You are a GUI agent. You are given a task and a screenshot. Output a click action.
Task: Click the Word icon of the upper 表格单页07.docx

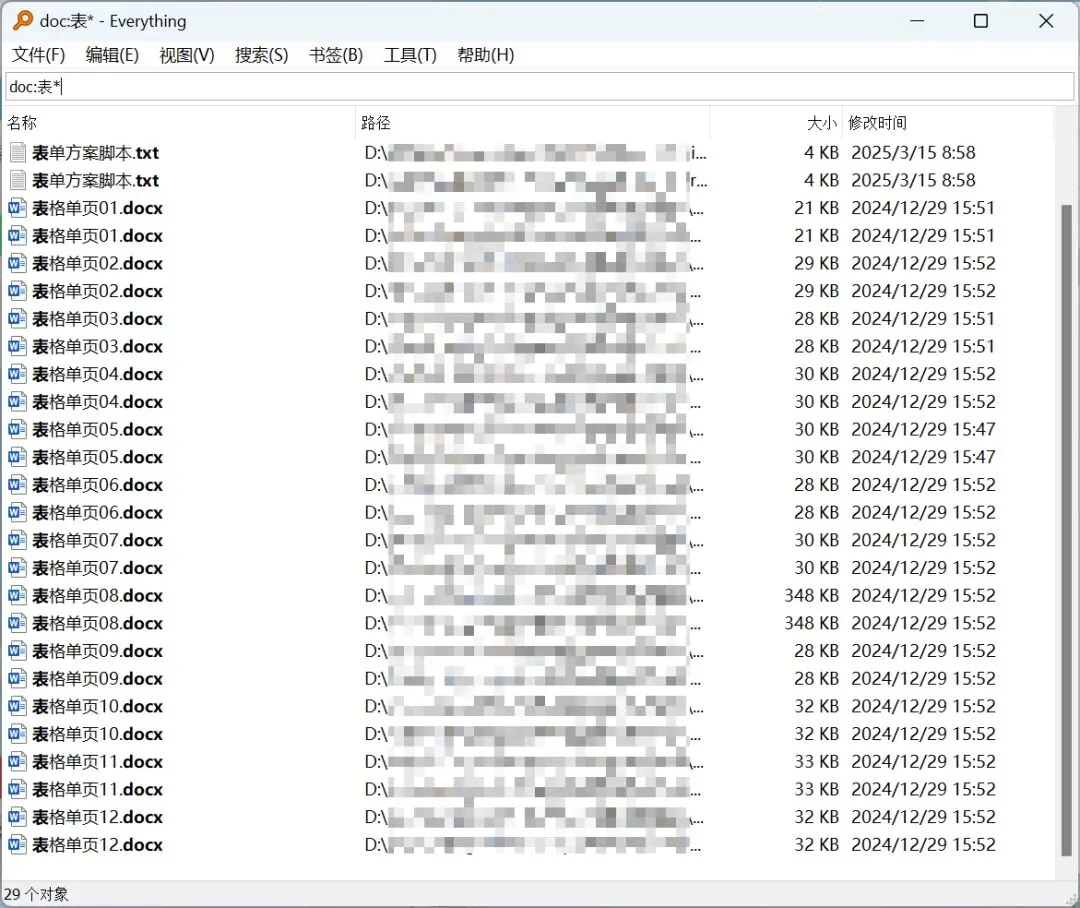click(x=17, y=540)
